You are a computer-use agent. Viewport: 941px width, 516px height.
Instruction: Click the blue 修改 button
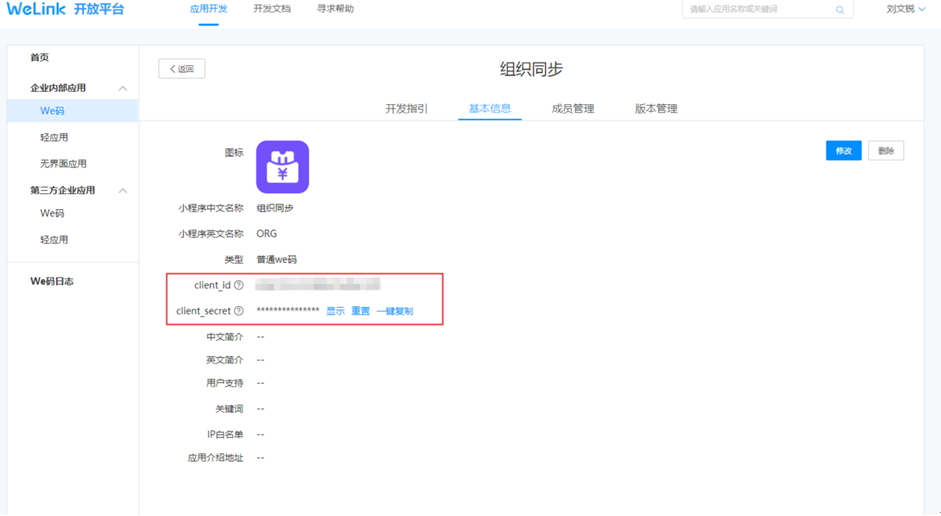point(844,151)
